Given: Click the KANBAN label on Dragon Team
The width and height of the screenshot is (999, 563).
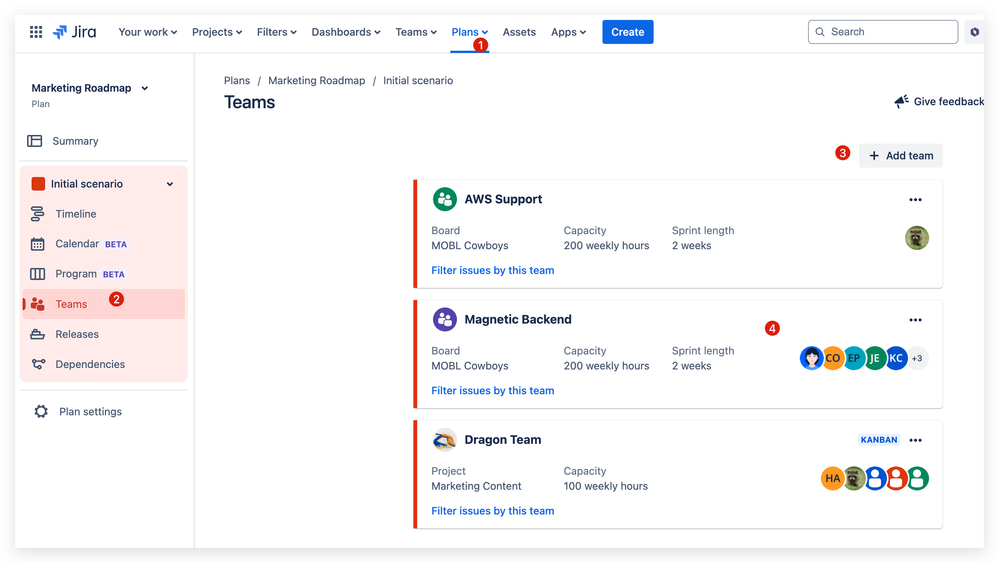Looking at the screenshot, I should click(879, 440).
